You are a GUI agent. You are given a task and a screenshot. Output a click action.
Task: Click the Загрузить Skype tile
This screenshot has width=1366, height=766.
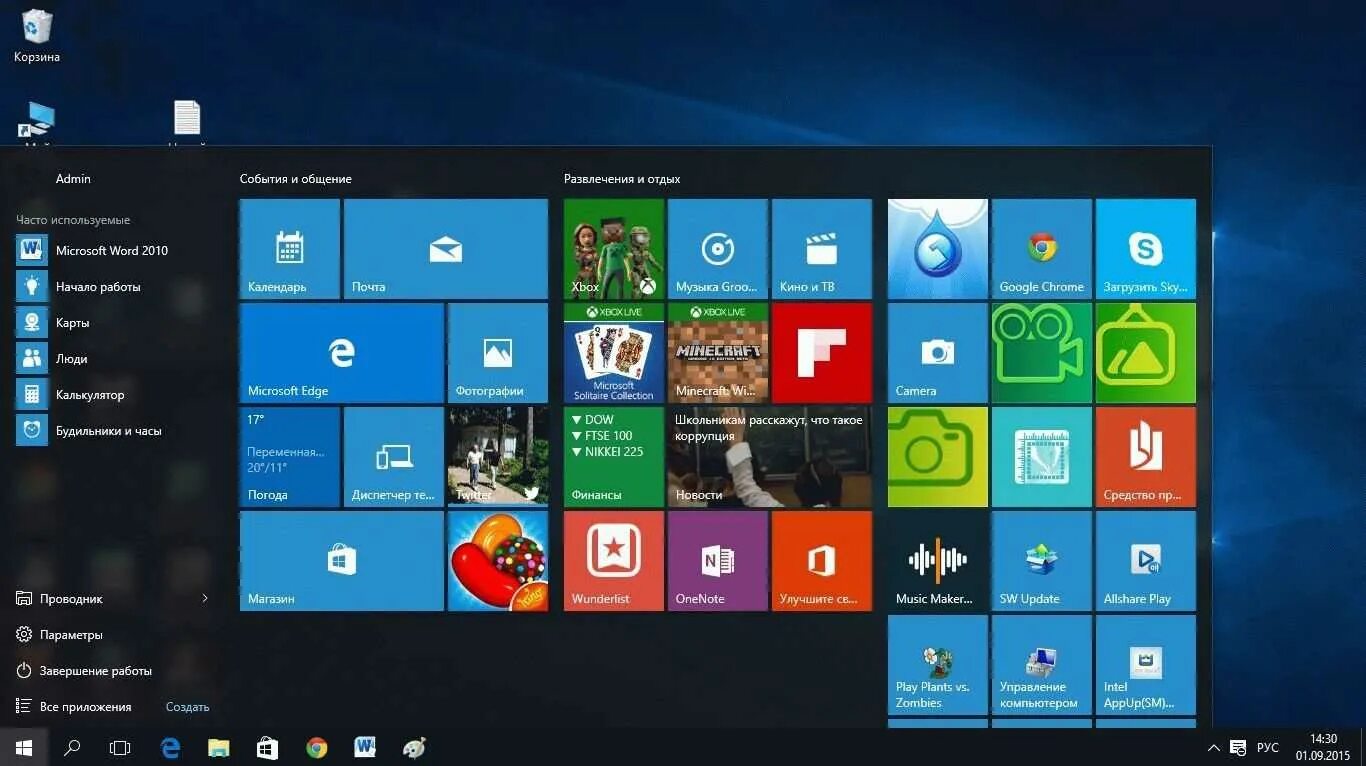(1146, 249)
